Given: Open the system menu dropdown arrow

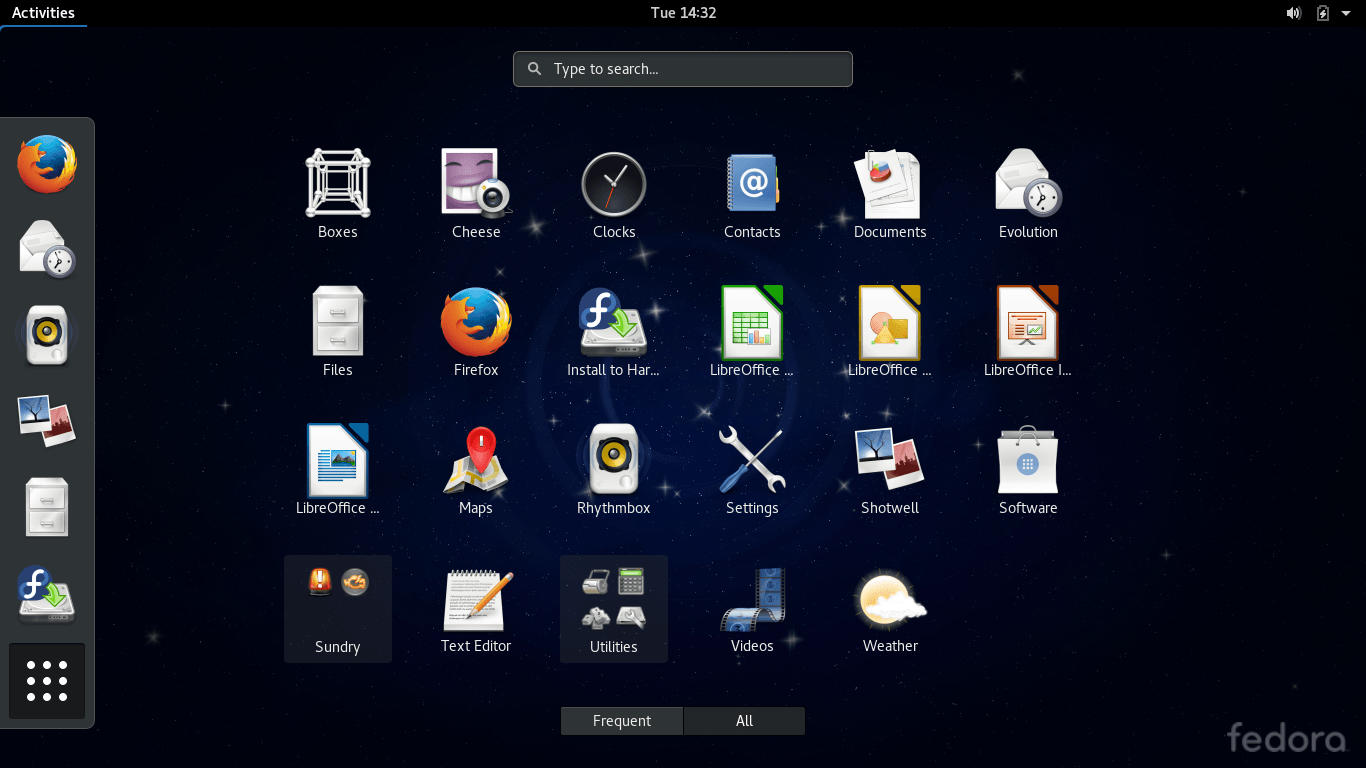Looking at the screenshot, I should pos(1346,13).
